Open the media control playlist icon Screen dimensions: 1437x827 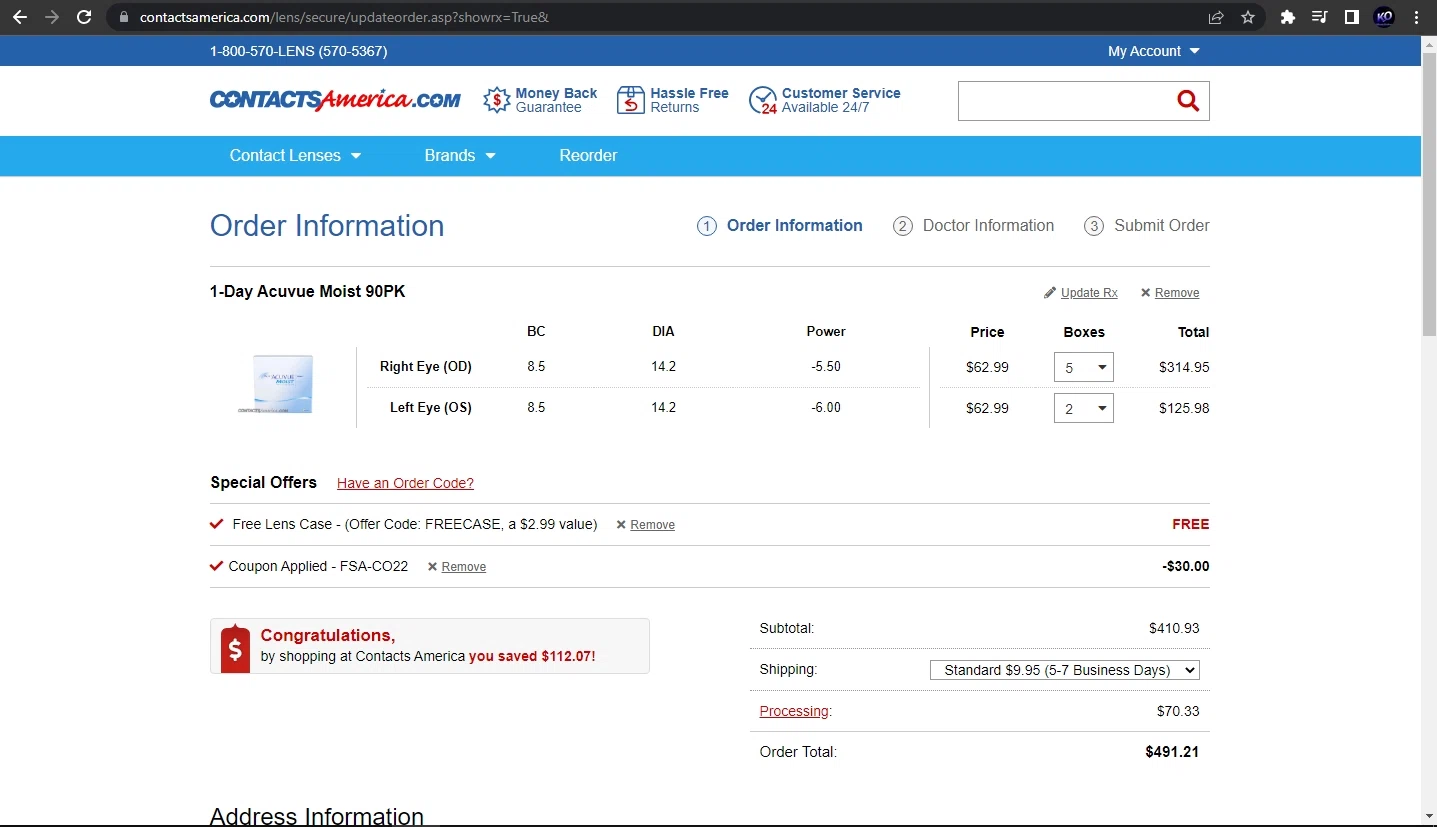click(x=1320, y=17)
